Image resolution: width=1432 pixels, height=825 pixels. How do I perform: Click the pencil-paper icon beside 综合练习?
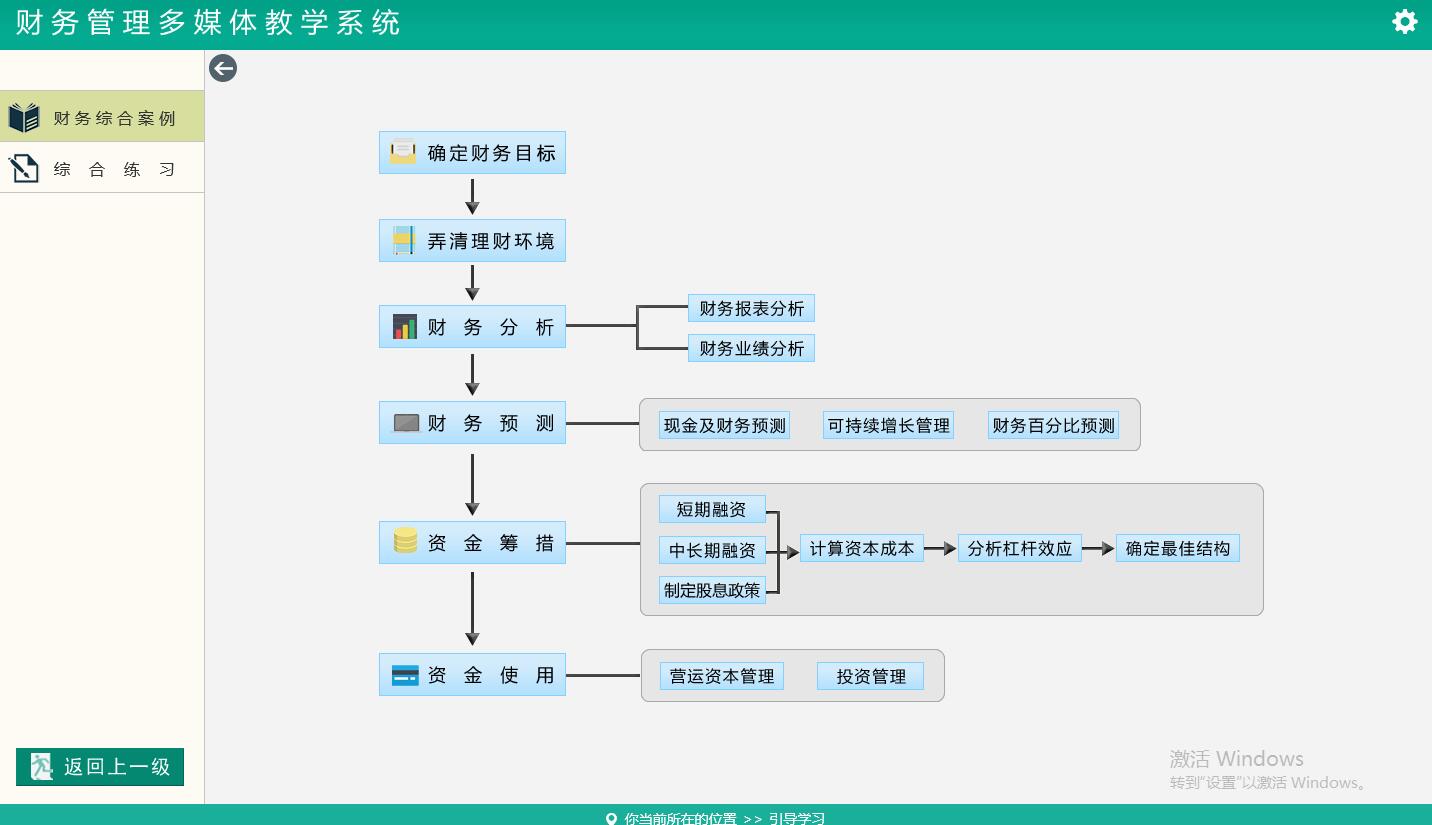click(24, 168)
